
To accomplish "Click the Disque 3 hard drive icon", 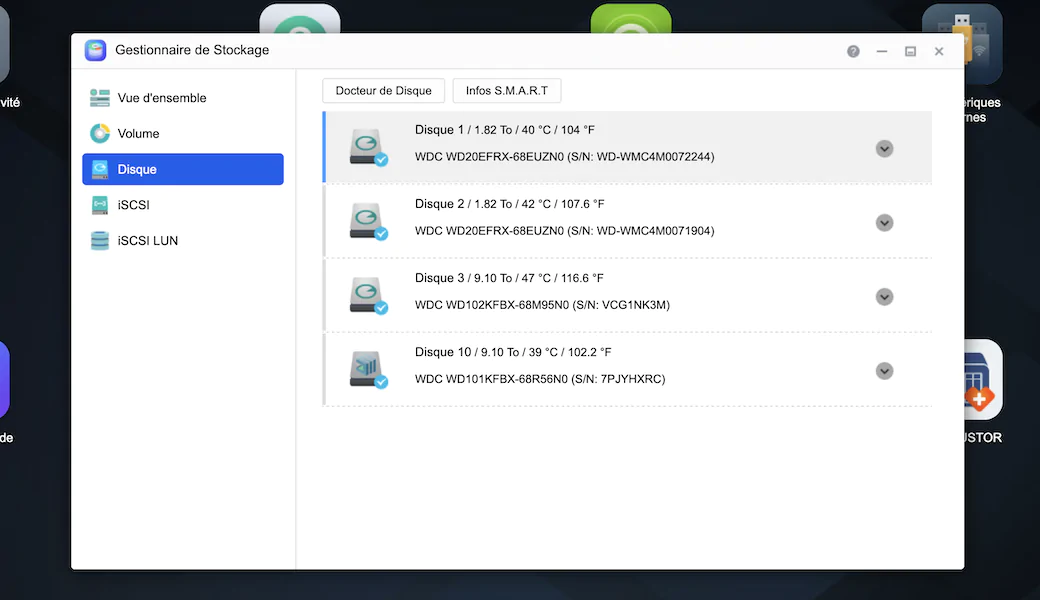I will (368, 296).
